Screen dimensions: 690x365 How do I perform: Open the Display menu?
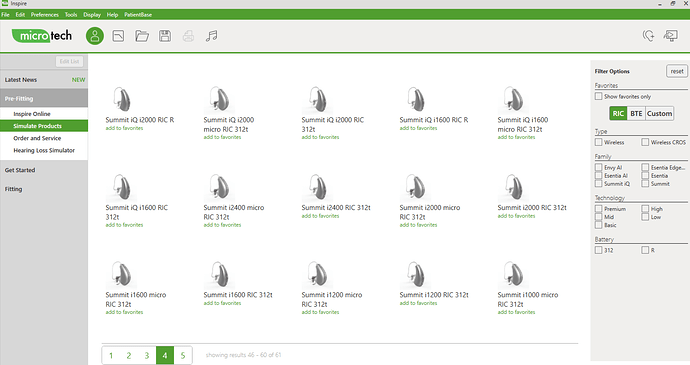(x=92, y=15)
